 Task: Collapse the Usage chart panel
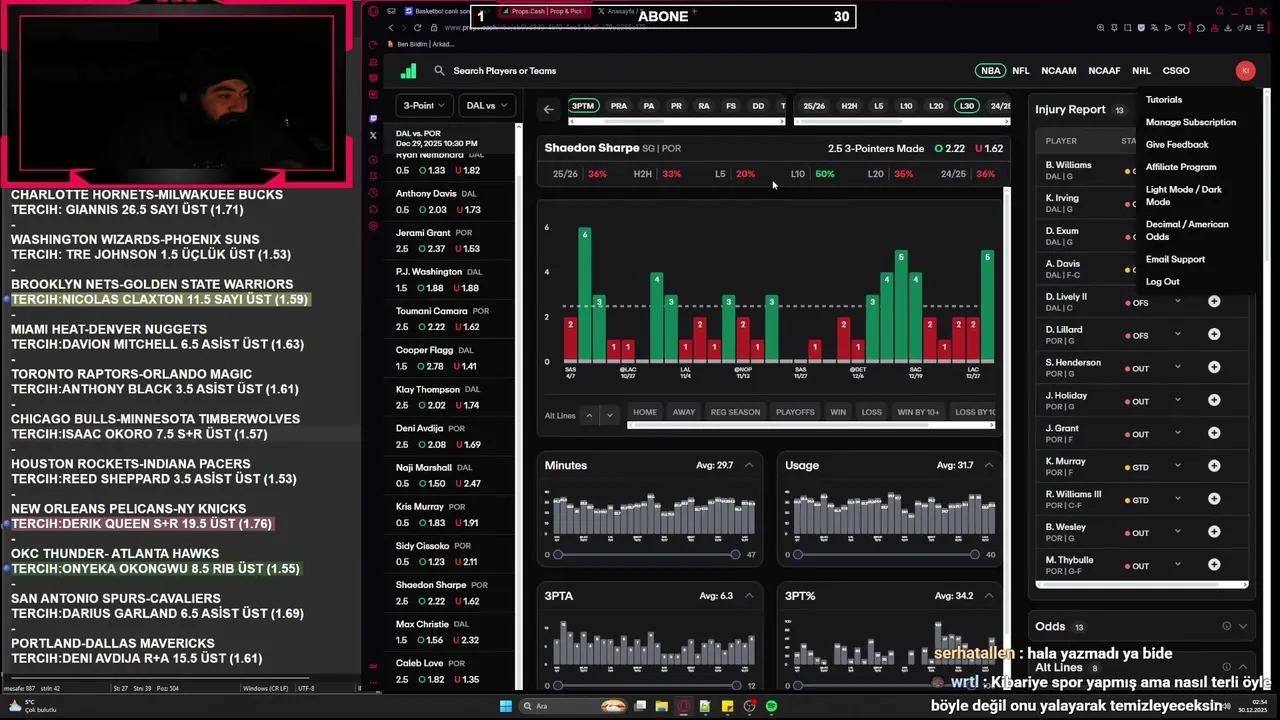tap(989, 465)
